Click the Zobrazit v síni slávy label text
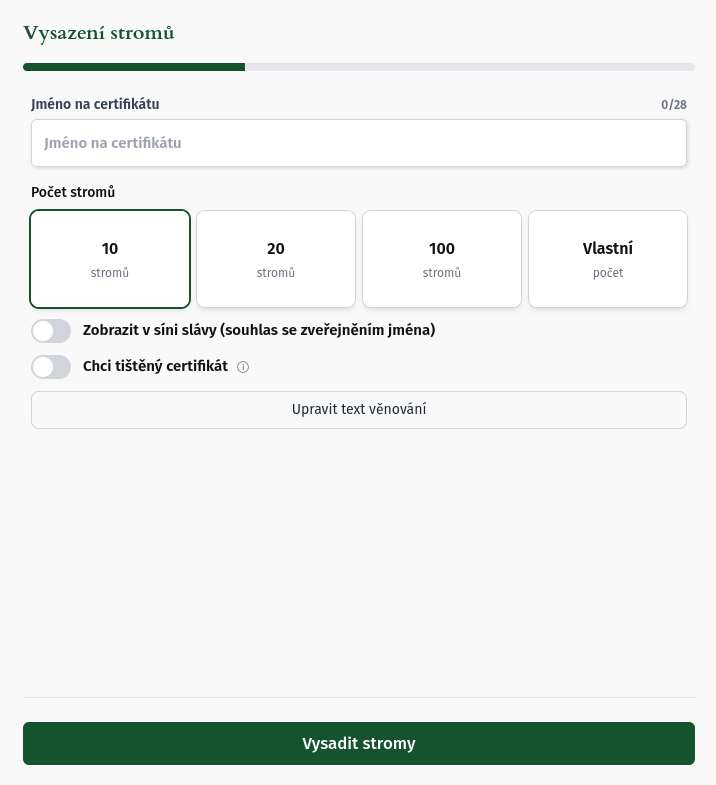 point(259,330)
